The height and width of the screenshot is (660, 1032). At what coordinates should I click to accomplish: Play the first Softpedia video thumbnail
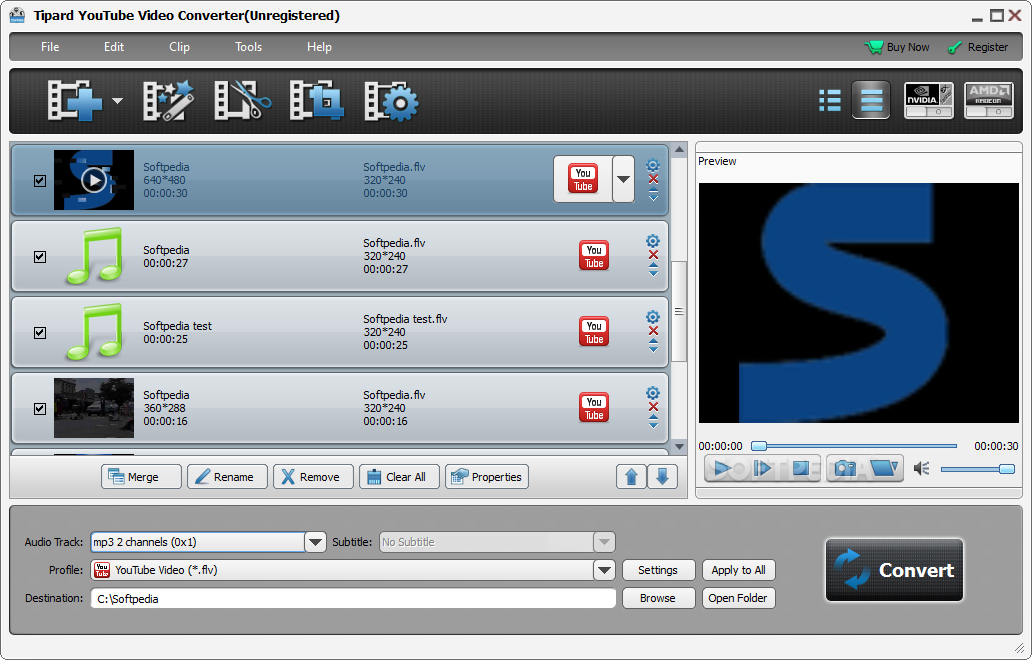click(94, 180)
